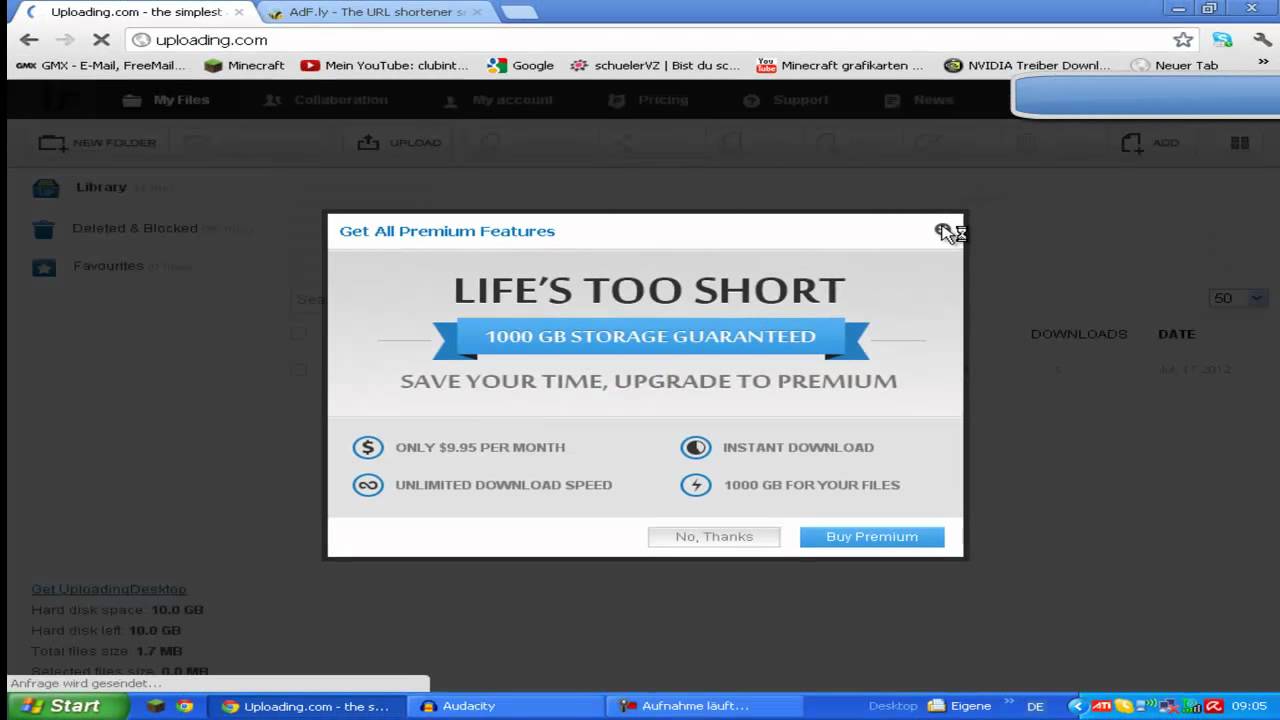Image resolution: width=1280 pixels, height=720 pixels.
Task: Open Minecraft grafikkarten bookmark
Action: click(841, 65)
